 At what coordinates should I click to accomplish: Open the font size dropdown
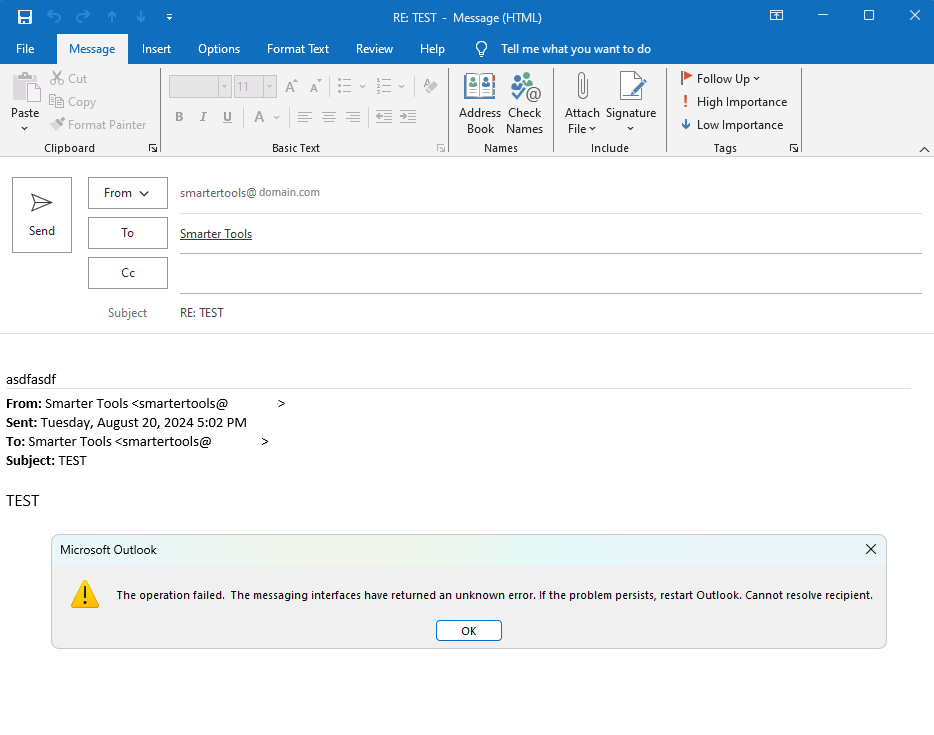(271, 87)
